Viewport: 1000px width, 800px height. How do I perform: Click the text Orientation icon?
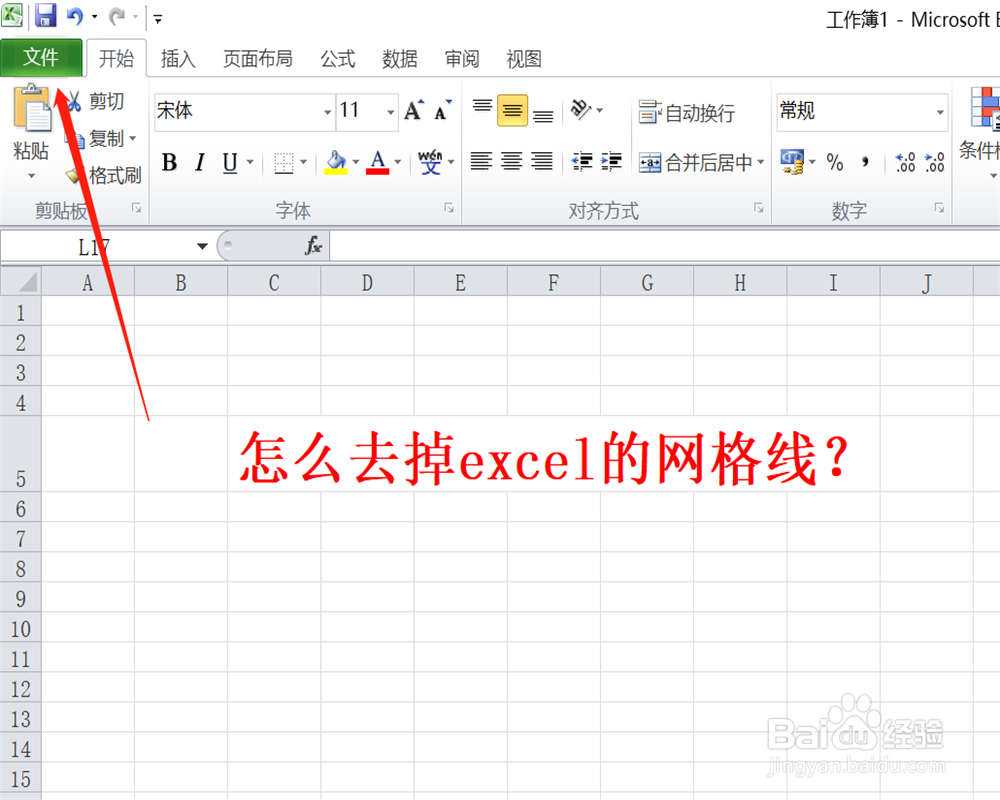click(x=581, y=110)
